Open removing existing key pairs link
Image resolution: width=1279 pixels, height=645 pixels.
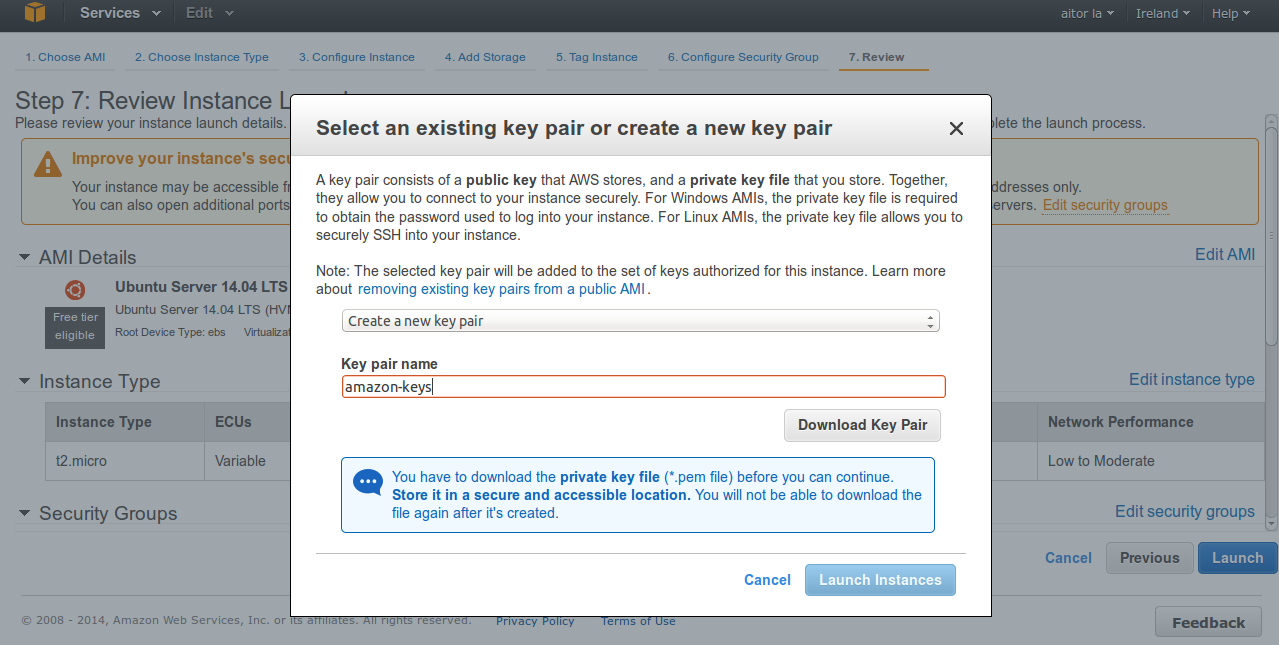pos(502,289)
